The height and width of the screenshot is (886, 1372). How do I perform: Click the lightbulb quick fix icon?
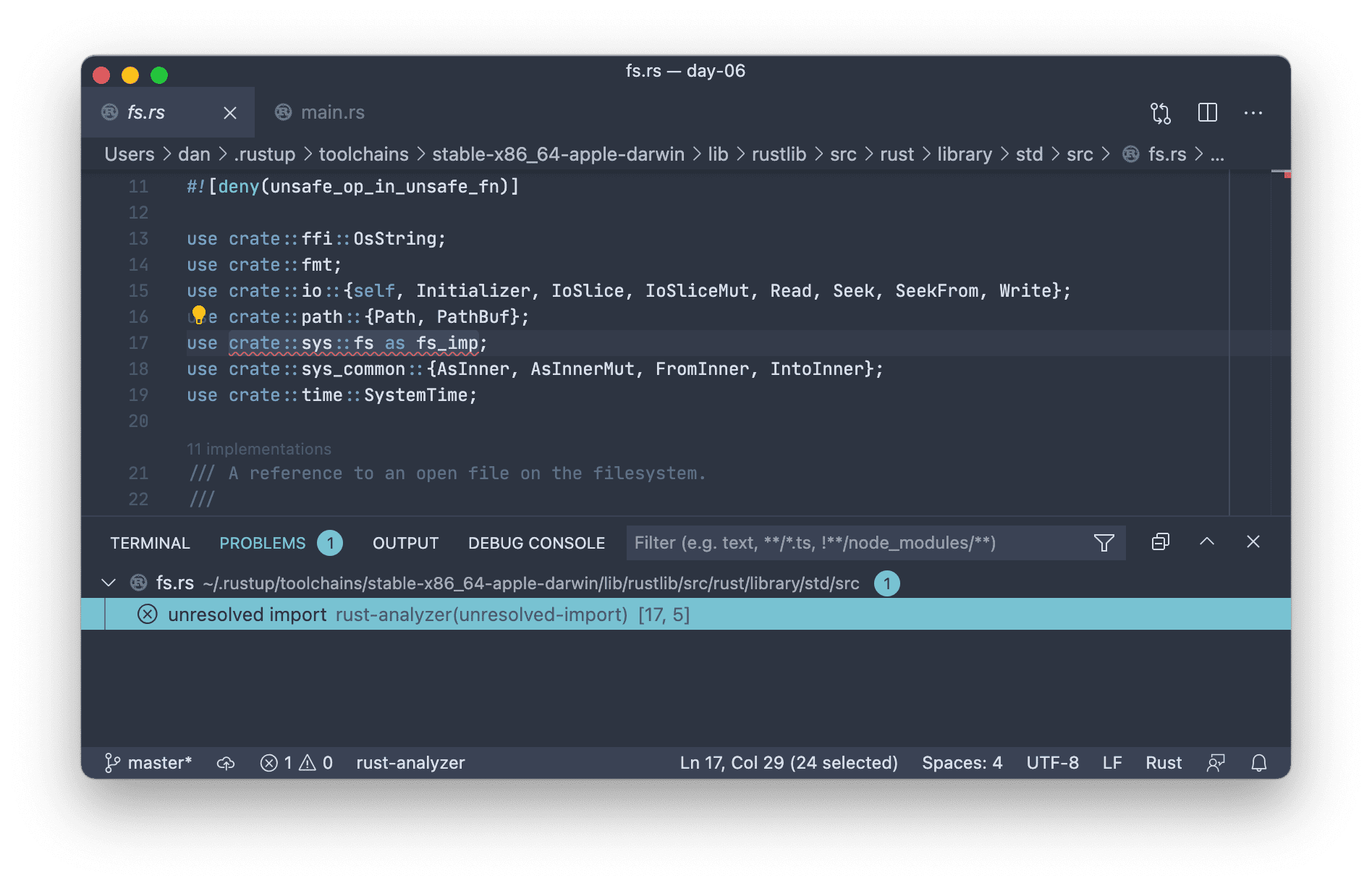(x=199, y=315)
